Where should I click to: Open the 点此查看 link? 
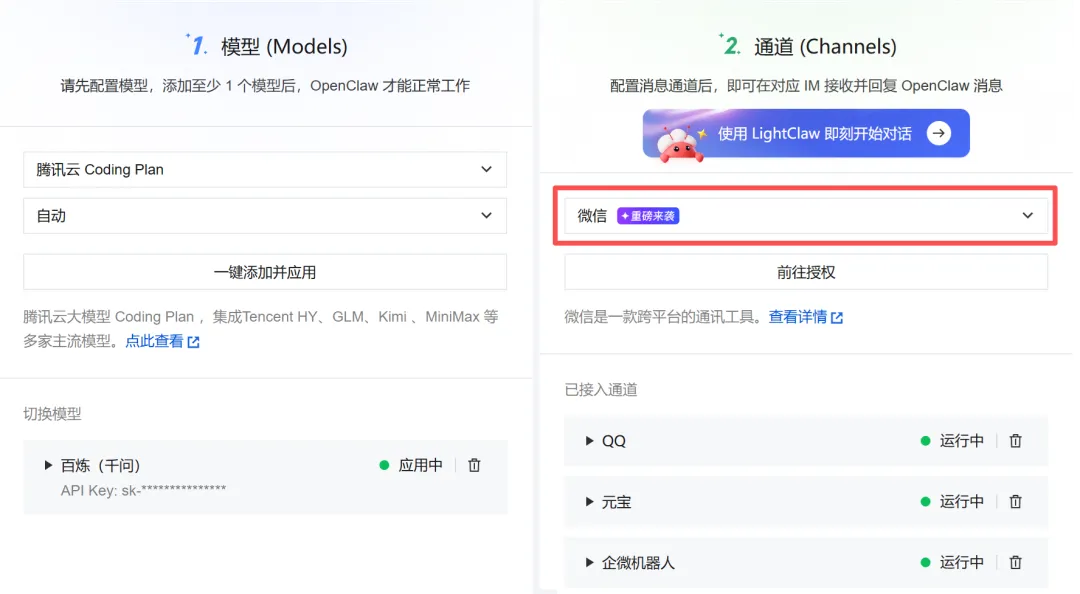pos(154,341)
